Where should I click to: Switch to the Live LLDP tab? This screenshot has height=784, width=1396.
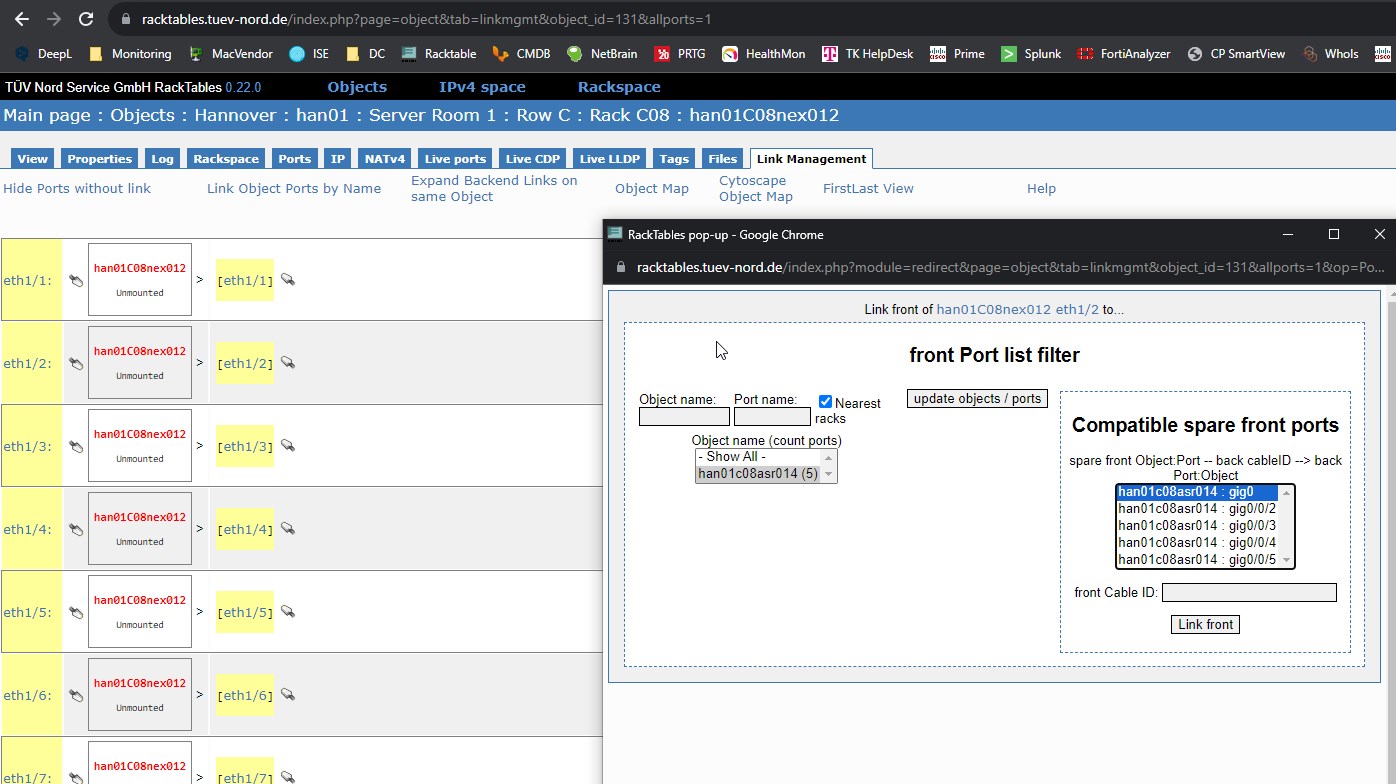tap(609, 159)
